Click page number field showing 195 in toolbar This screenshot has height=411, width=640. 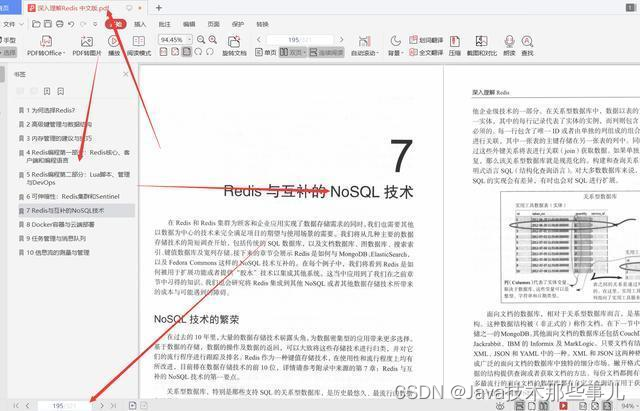tap(300, 40)
